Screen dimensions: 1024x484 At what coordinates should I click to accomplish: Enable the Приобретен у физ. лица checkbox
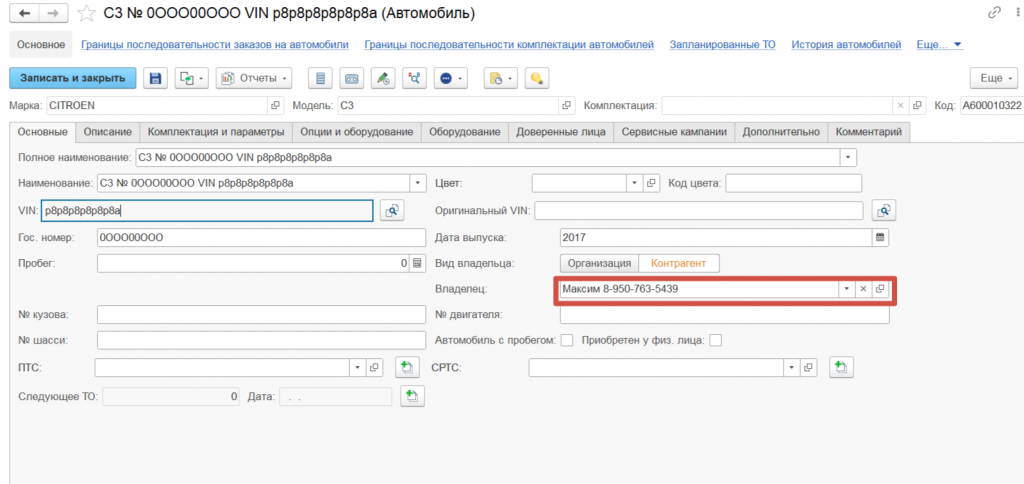(715, 341)
